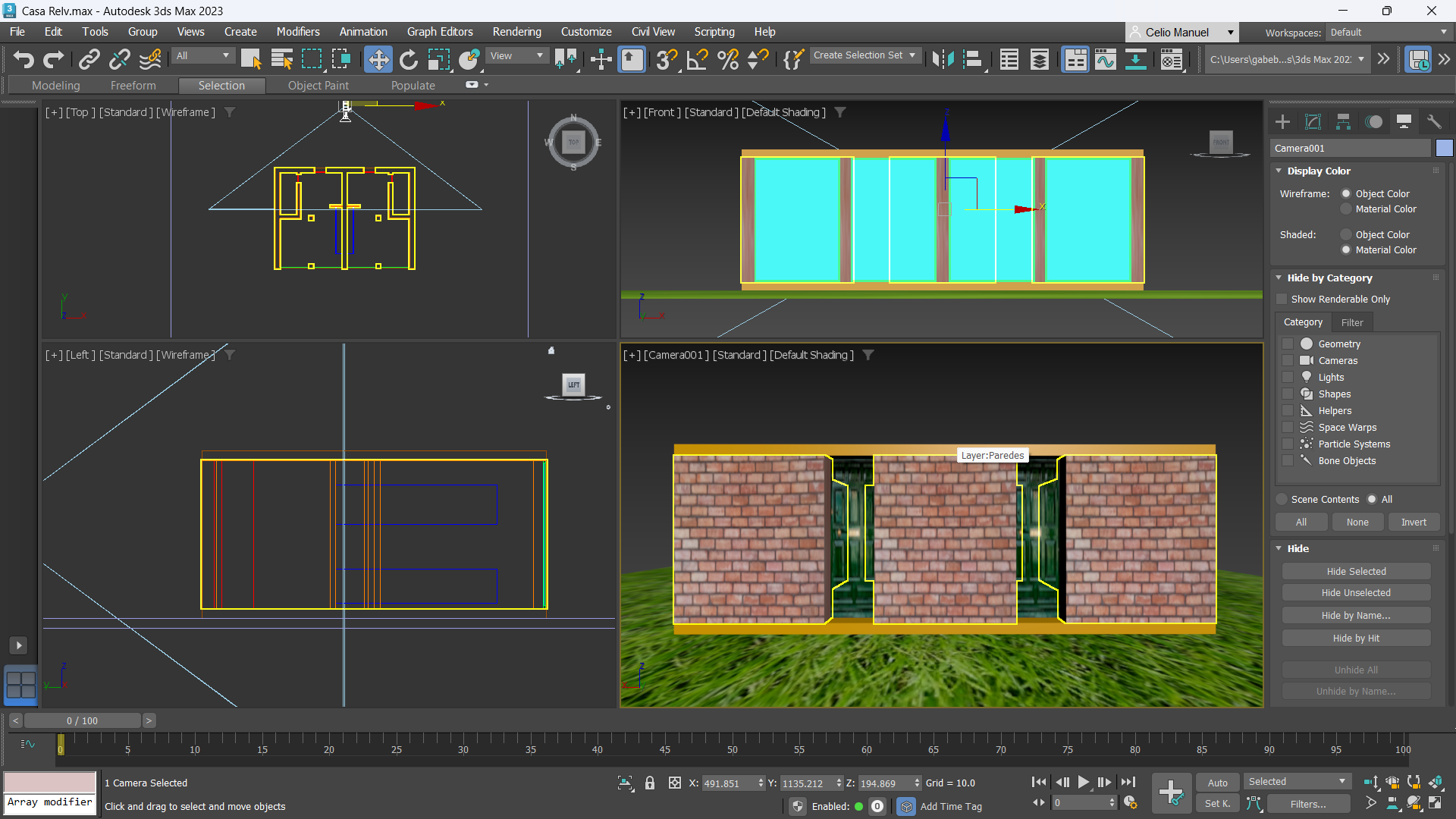Screen dimensions: 1456x819
Task: Open the Rendering menu
Action: point(516,32)
